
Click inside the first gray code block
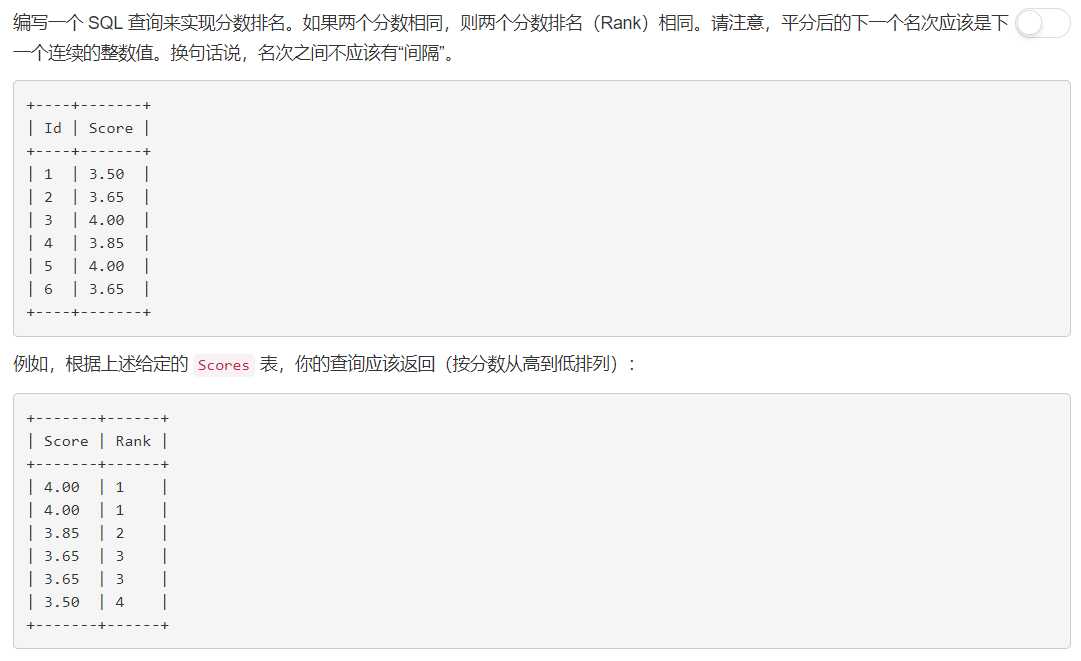click(x=541, y=208)
